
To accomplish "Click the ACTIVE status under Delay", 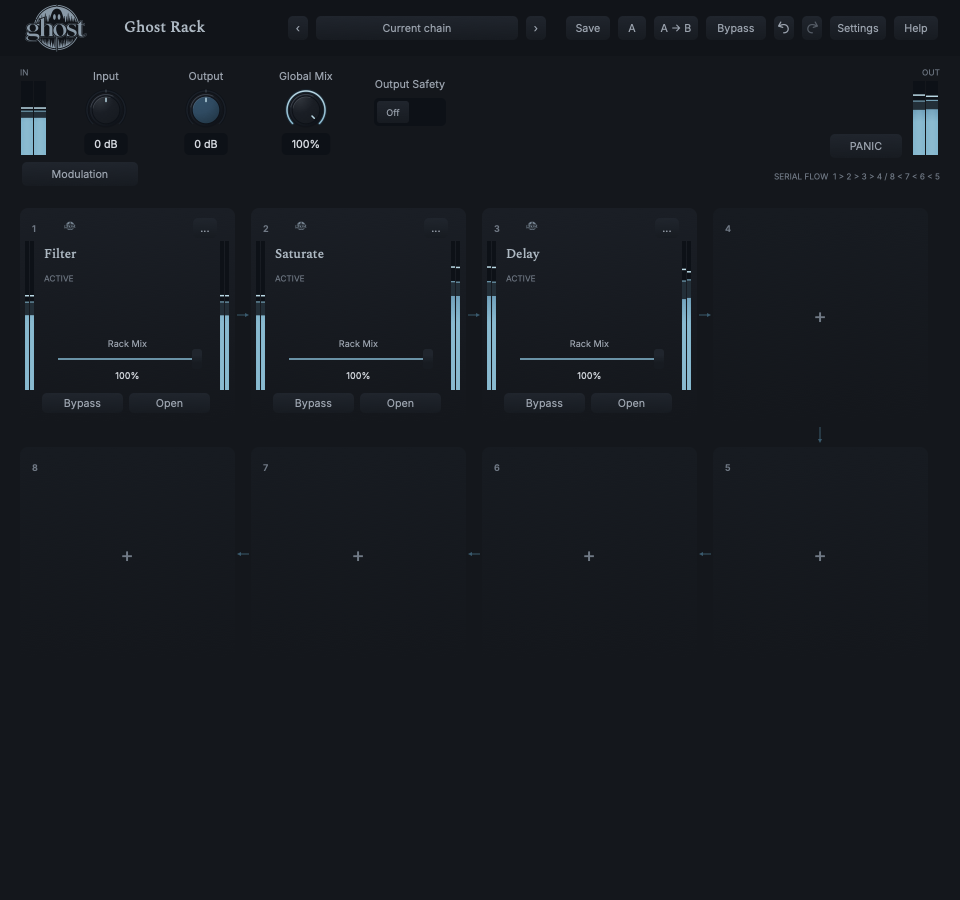I will click(520, 279).
